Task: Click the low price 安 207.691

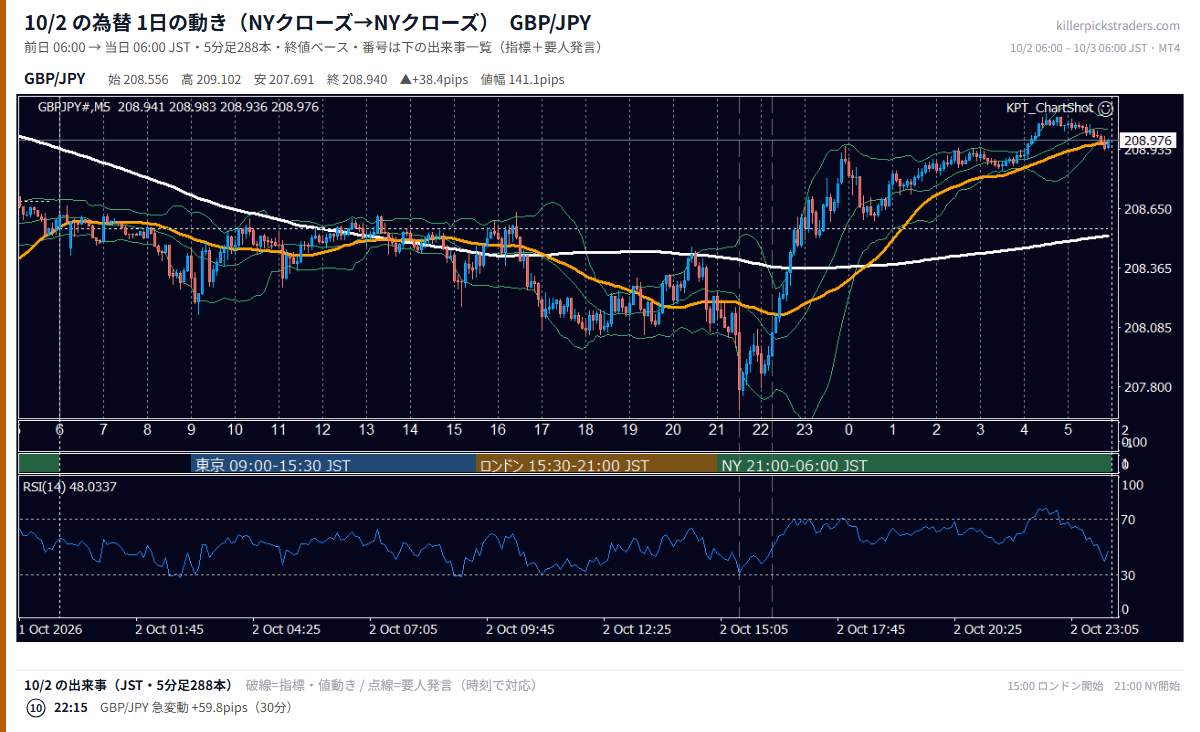Action: tap(285, 79)
